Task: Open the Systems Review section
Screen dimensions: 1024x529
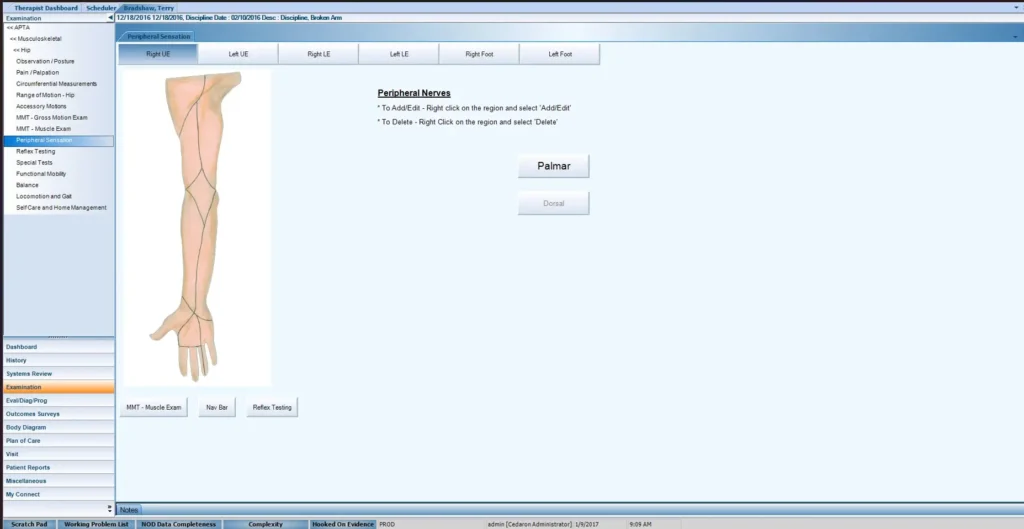Action: click(x=59, y=374)
